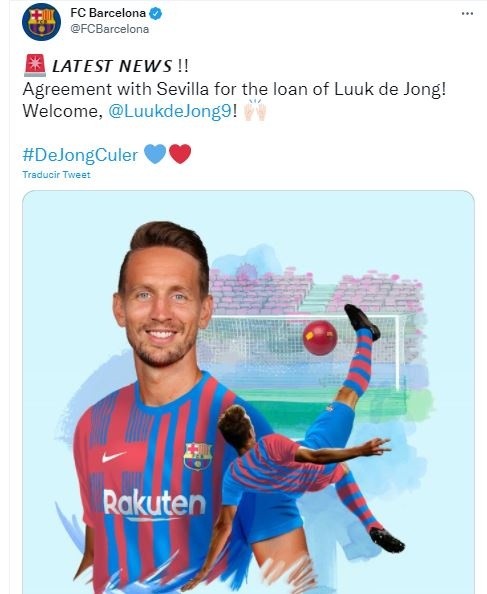Open the @FCBarcelona handle link
Screen dimensions: 487x594
coord(110,29)
